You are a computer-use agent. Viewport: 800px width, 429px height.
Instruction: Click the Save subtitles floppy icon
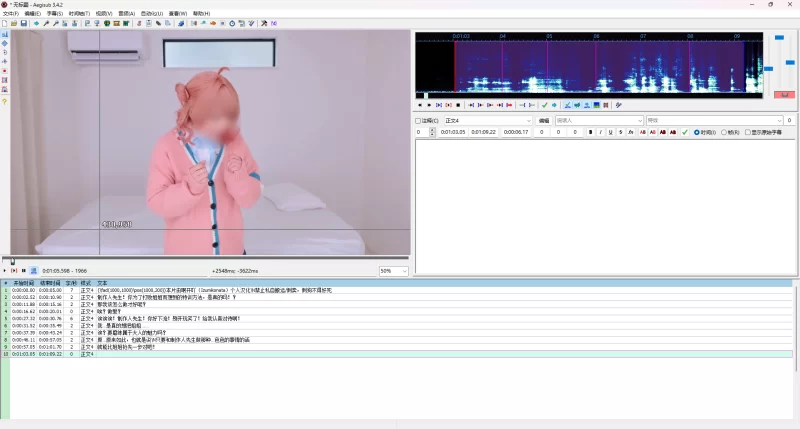click(x=23, y=23)
